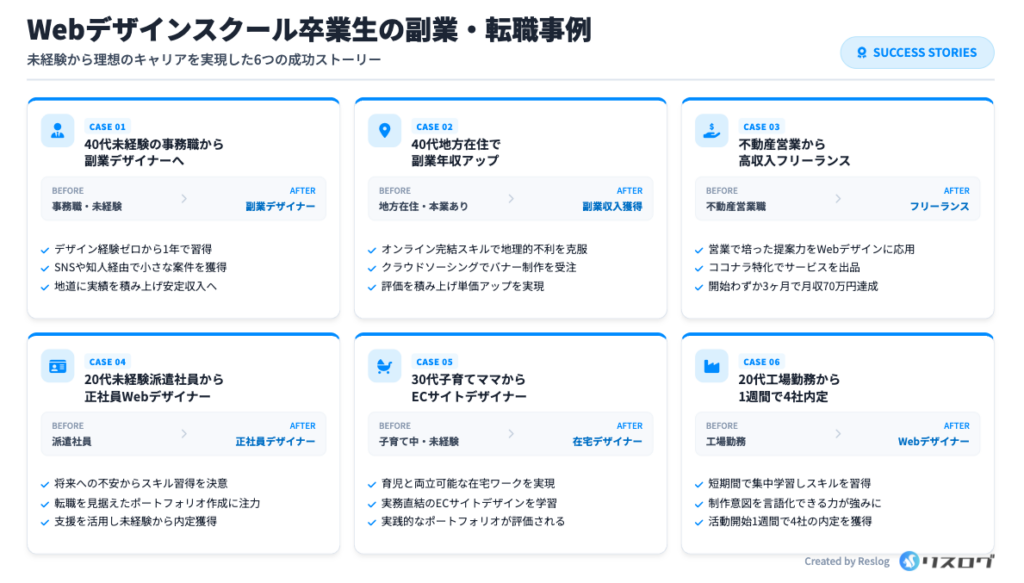Click the award ribbon icon beside SUCCESS STORIES
This screenshot has width=1024, height=583.
tap(861, 53)
